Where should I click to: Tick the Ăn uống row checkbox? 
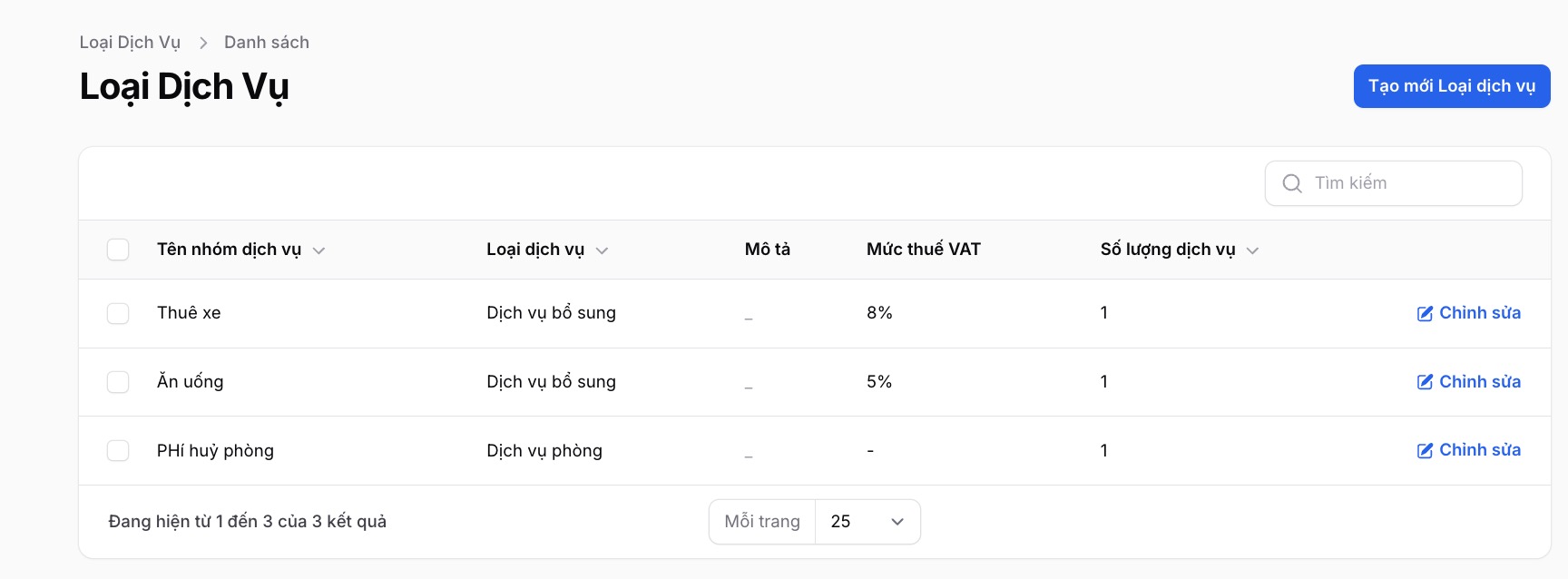click(x=118, y=382)
